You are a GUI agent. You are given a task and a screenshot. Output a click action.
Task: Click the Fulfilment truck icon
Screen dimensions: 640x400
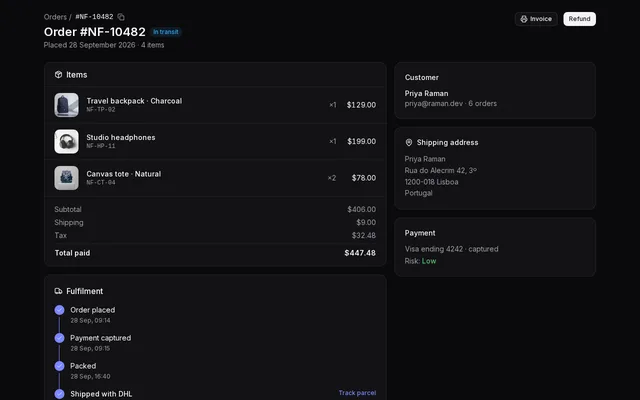58,291
